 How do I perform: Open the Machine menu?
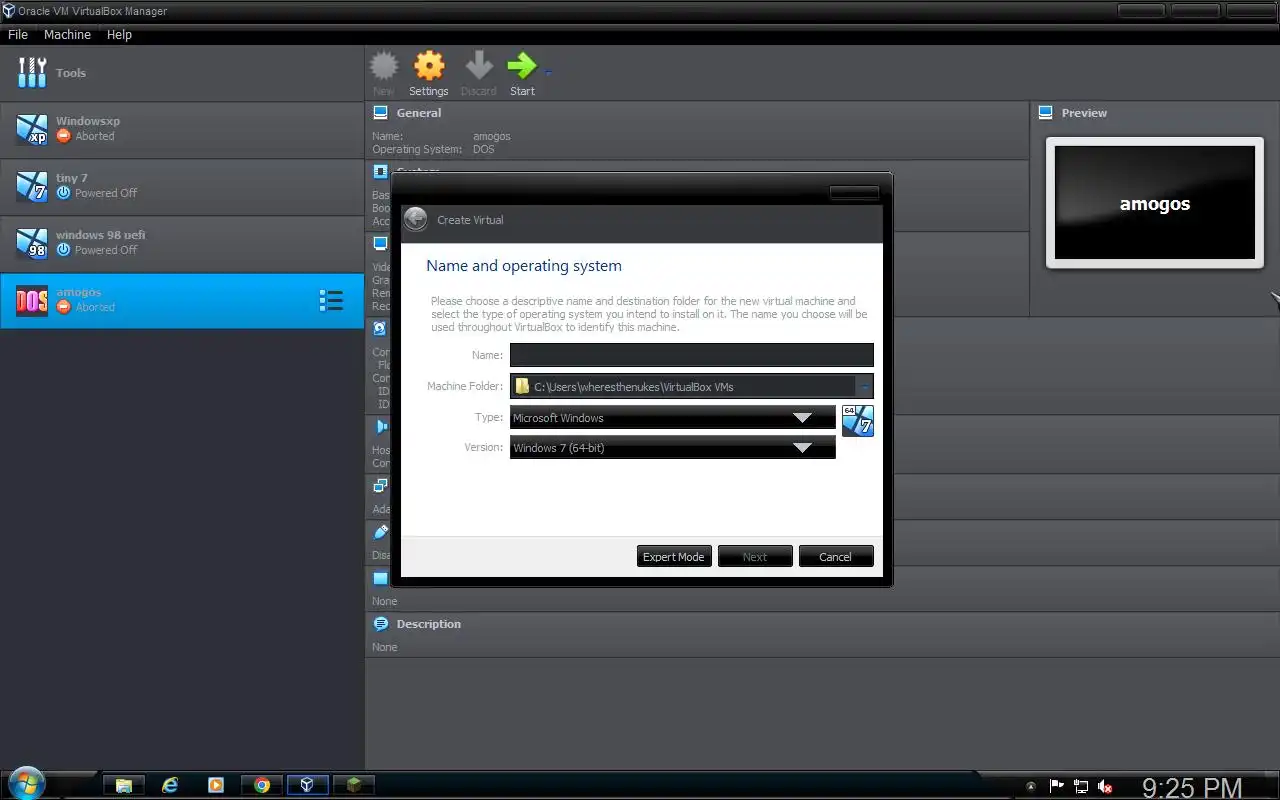point(67,34)
